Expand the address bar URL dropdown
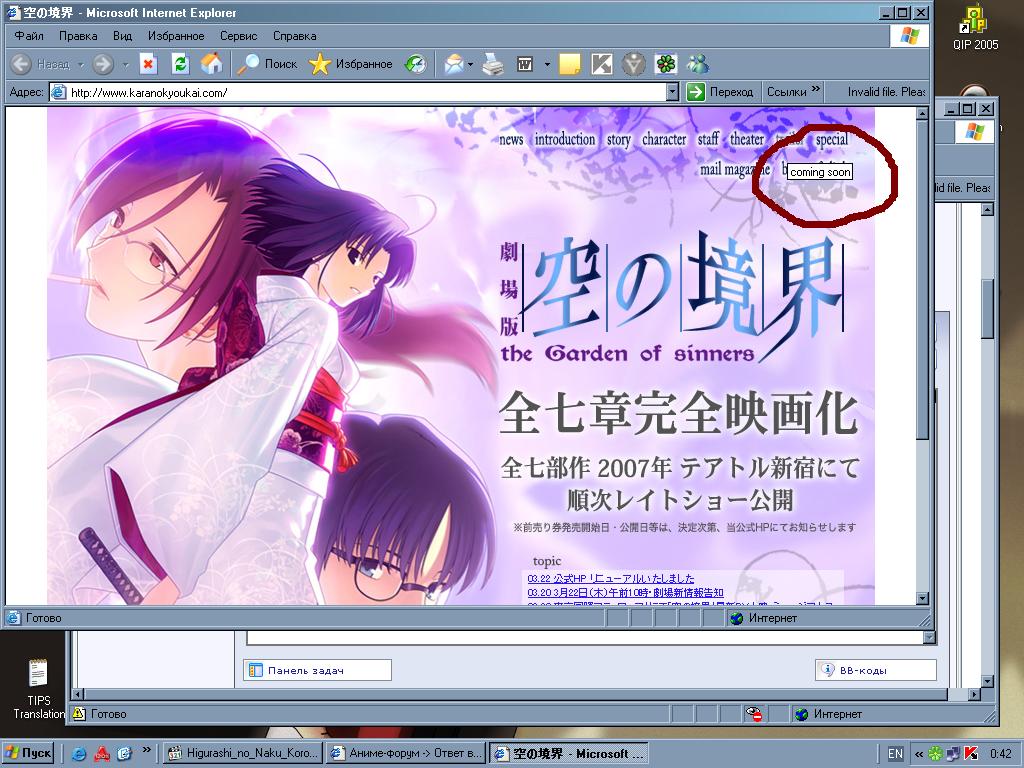Image resolution: width=1024 pixels, height=768 pixels. (673, 92)
